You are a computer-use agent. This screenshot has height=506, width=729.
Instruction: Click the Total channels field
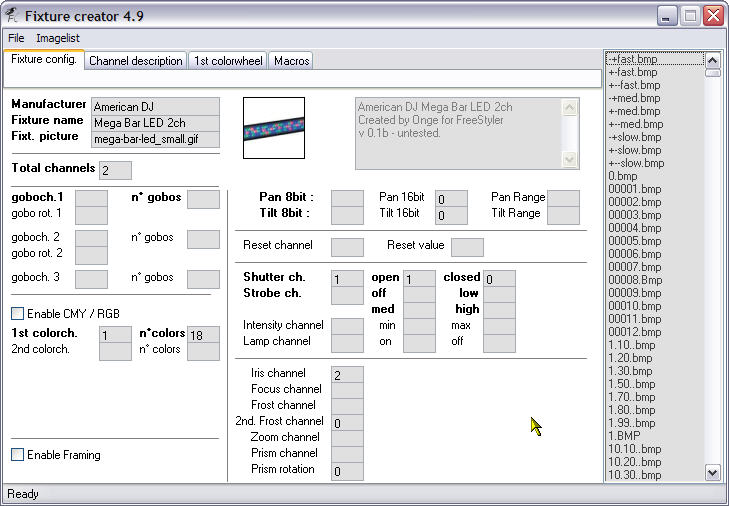tap(115, 170)
